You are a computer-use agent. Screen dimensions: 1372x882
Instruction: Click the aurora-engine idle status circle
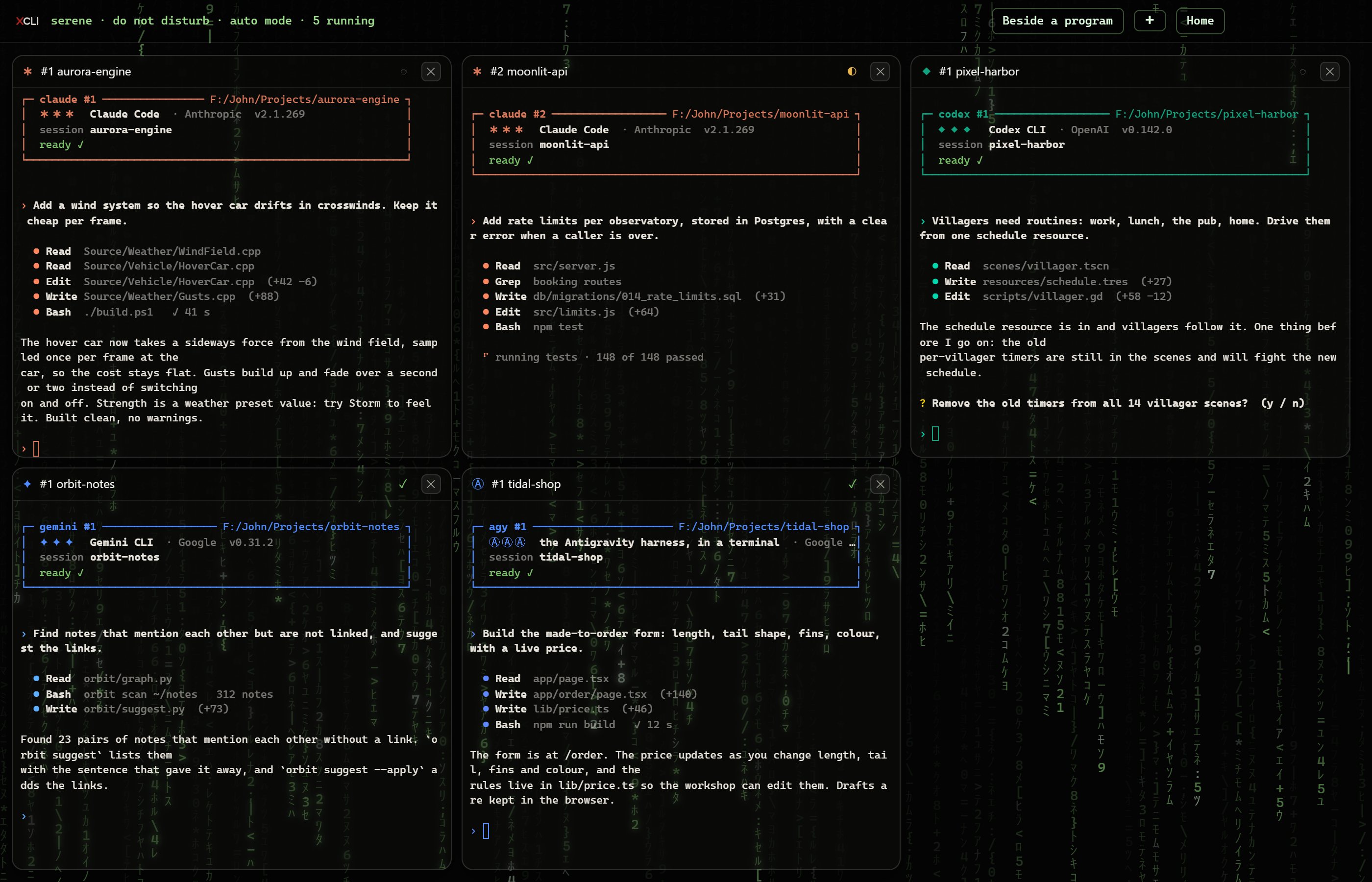(x=404, y=72)
